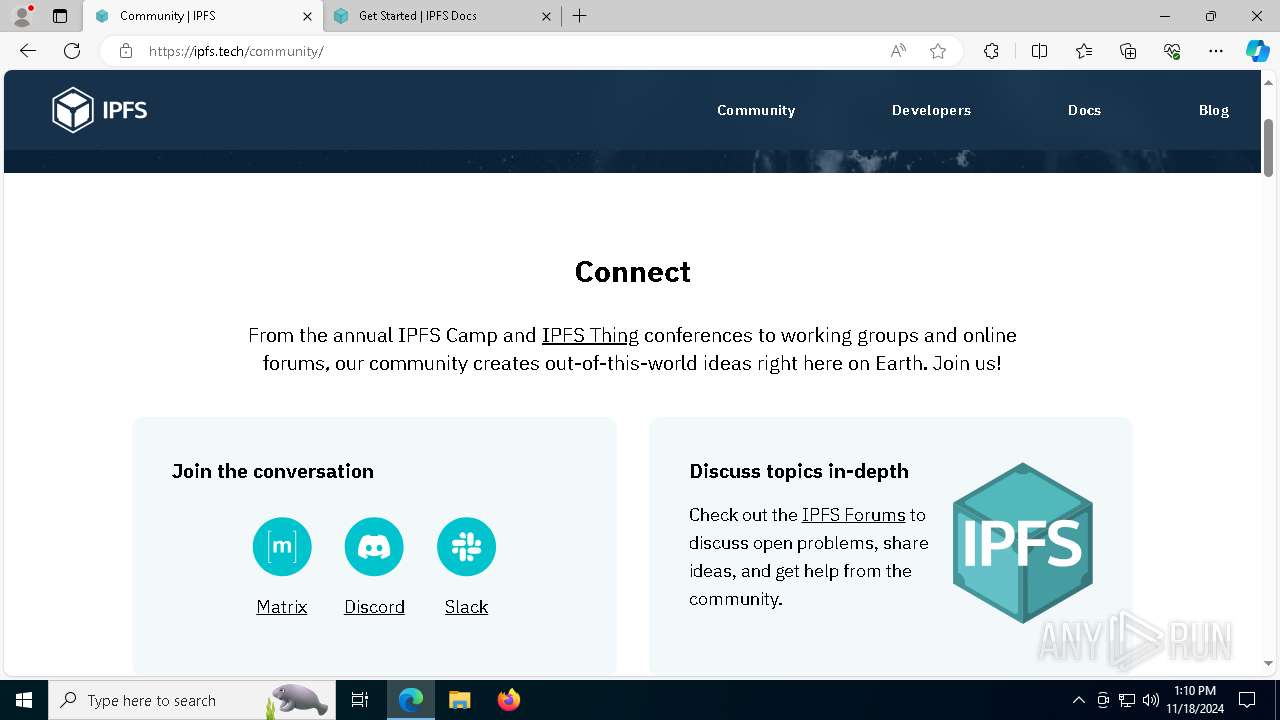Add this page to favorites

(938, 51)
